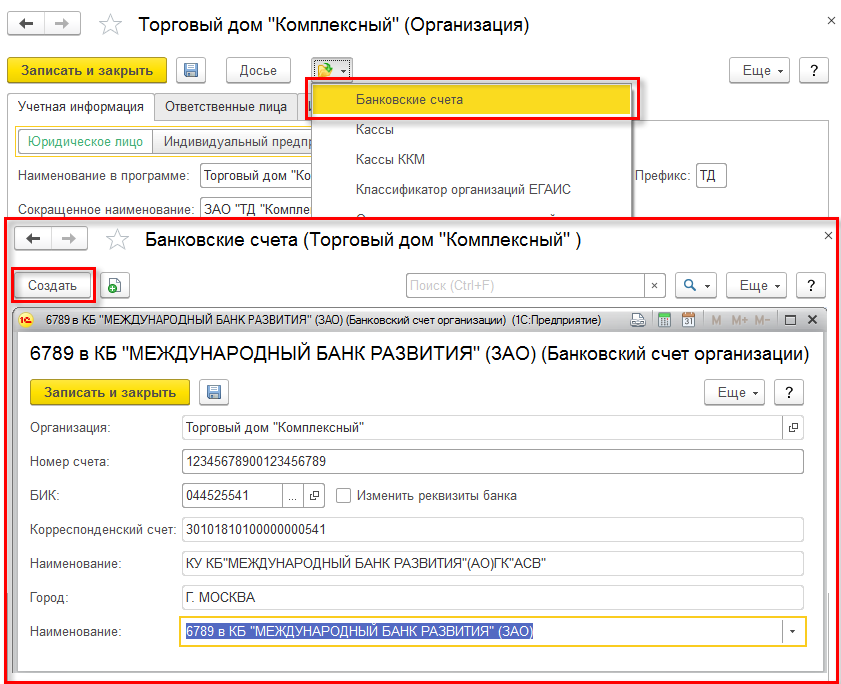Screen dimensions: 841x684
Task: Open Еще menu in bank account dialog
Action: 735,392
